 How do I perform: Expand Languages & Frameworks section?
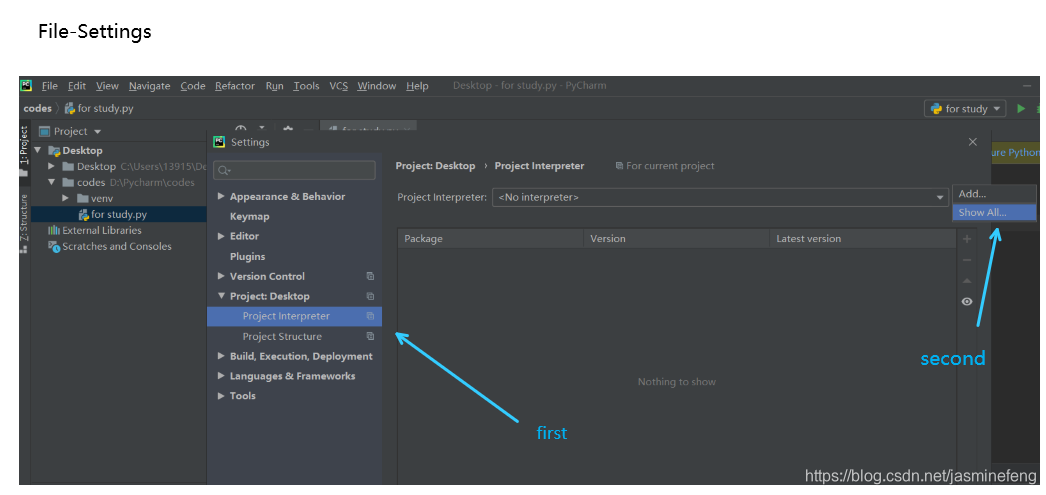click(x=221, y=376)
